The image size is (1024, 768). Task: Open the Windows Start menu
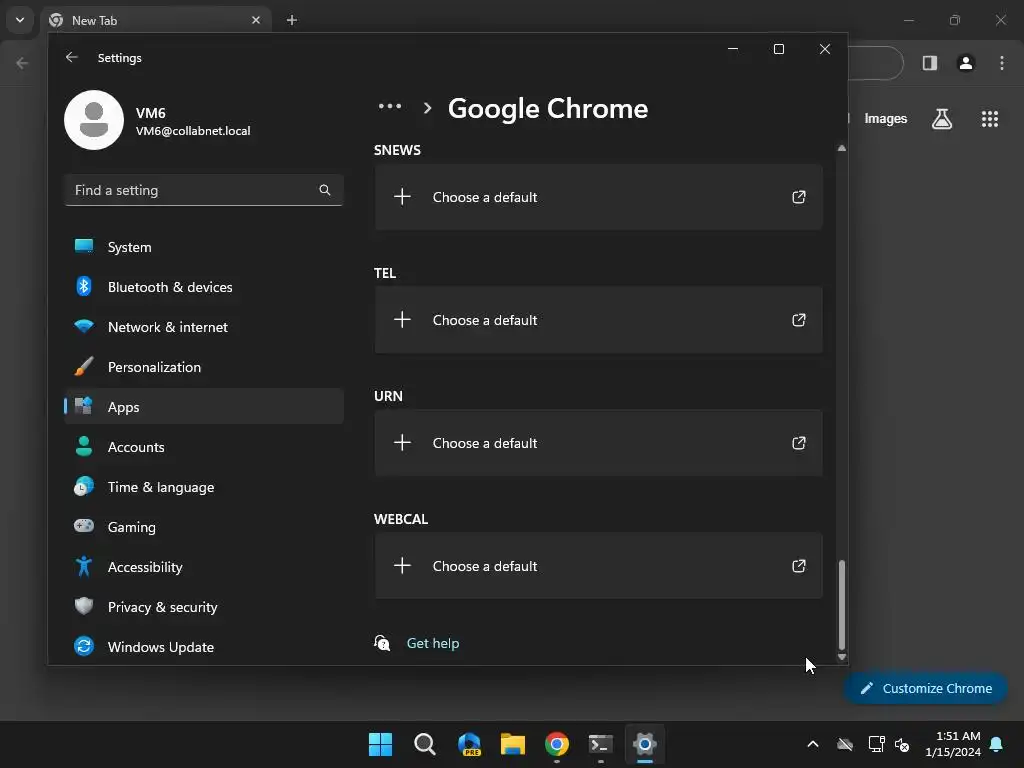coord(381,744)
